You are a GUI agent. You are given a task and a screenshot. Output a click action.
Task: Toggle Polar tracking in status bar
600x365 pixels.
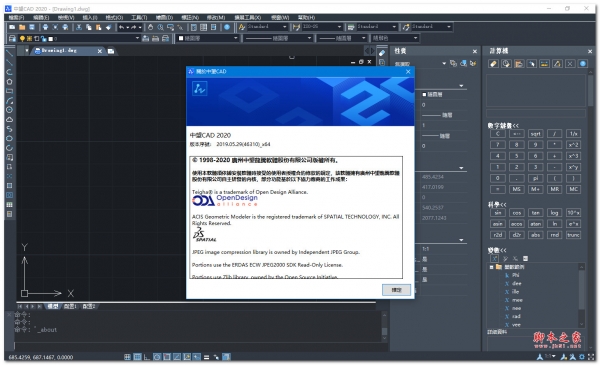157,357
